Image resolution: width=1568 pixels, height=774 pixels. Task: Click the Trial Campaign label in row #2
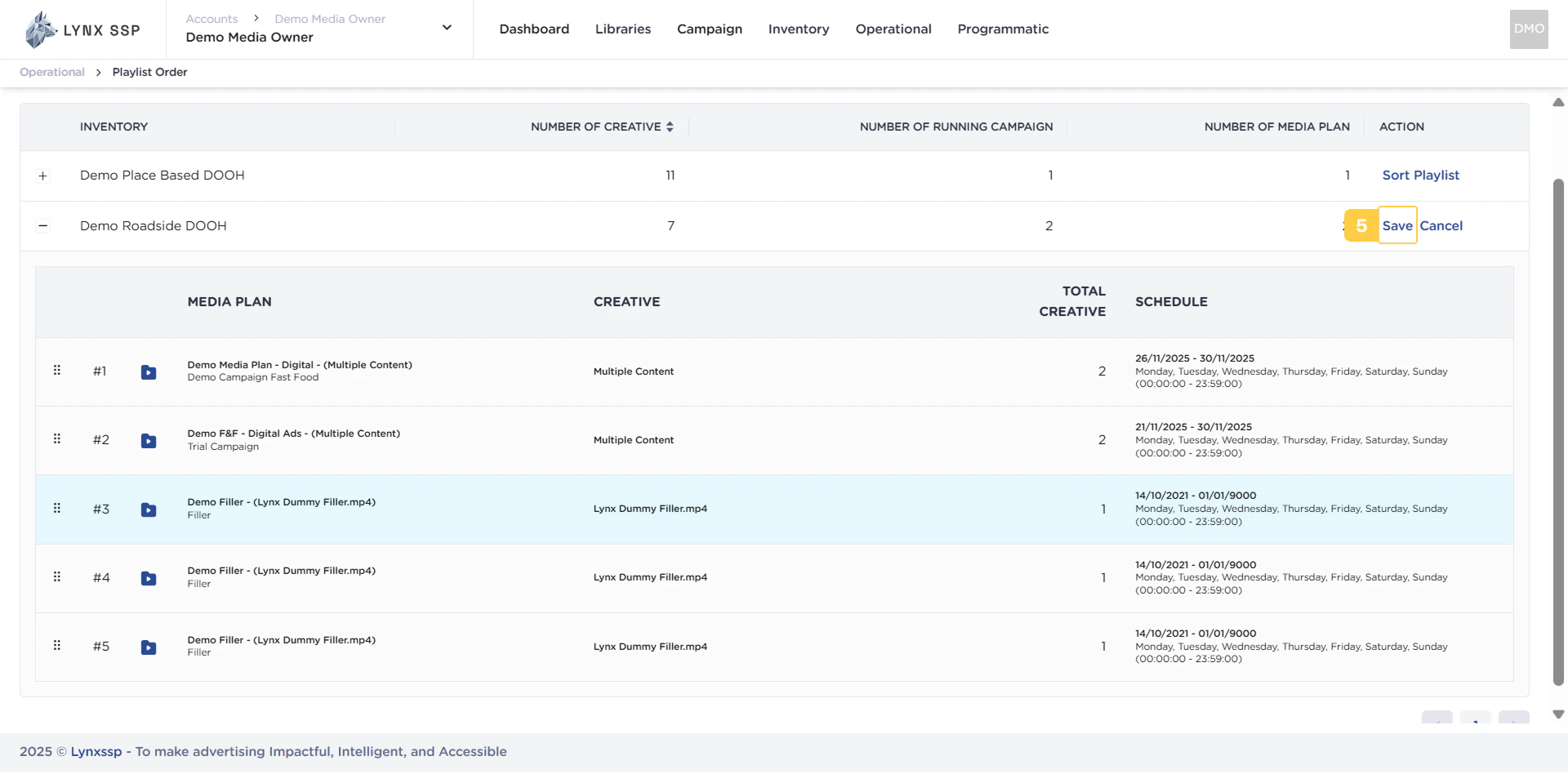pos(223,447)
